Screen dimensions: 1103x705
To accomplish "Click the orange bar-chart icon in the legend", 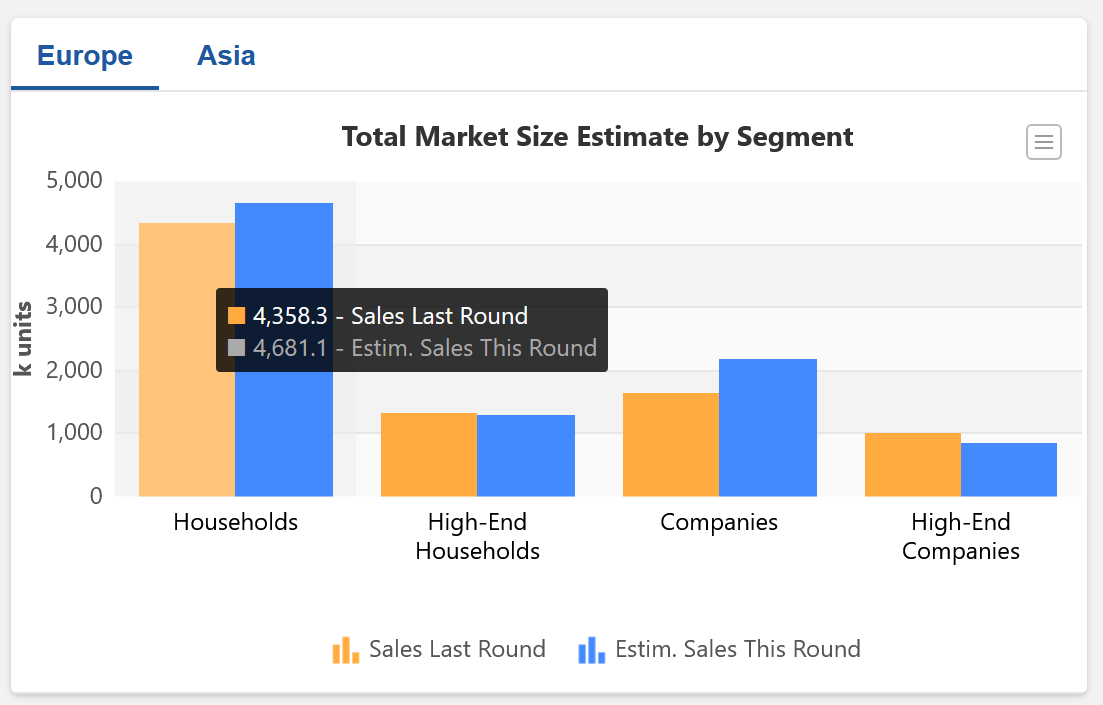I will point(345,650).
